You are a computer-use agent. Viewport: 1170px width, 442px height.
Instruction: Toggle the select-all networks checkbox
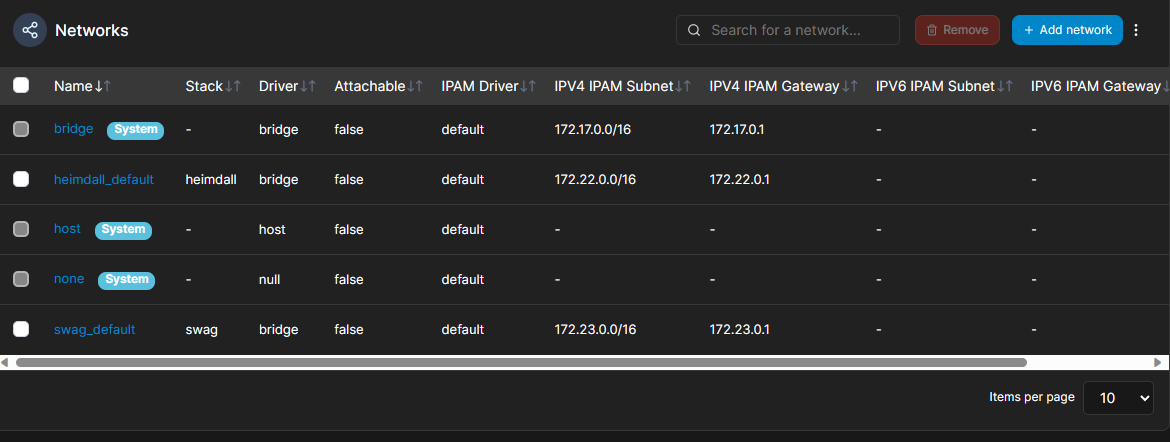[x=21, y=86]
